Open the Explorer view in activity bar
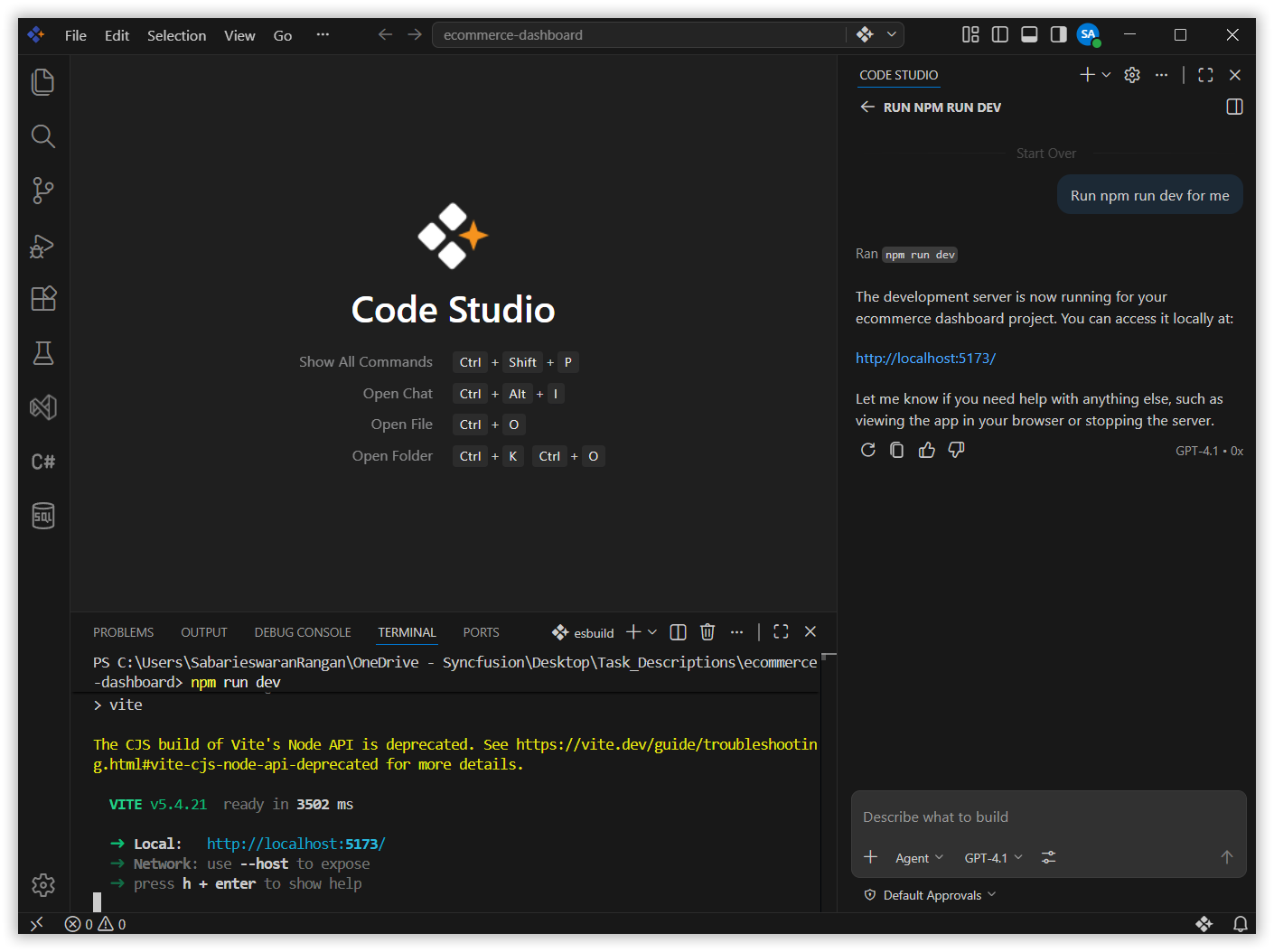1274x952 pixels. click(x=43, y=82)
